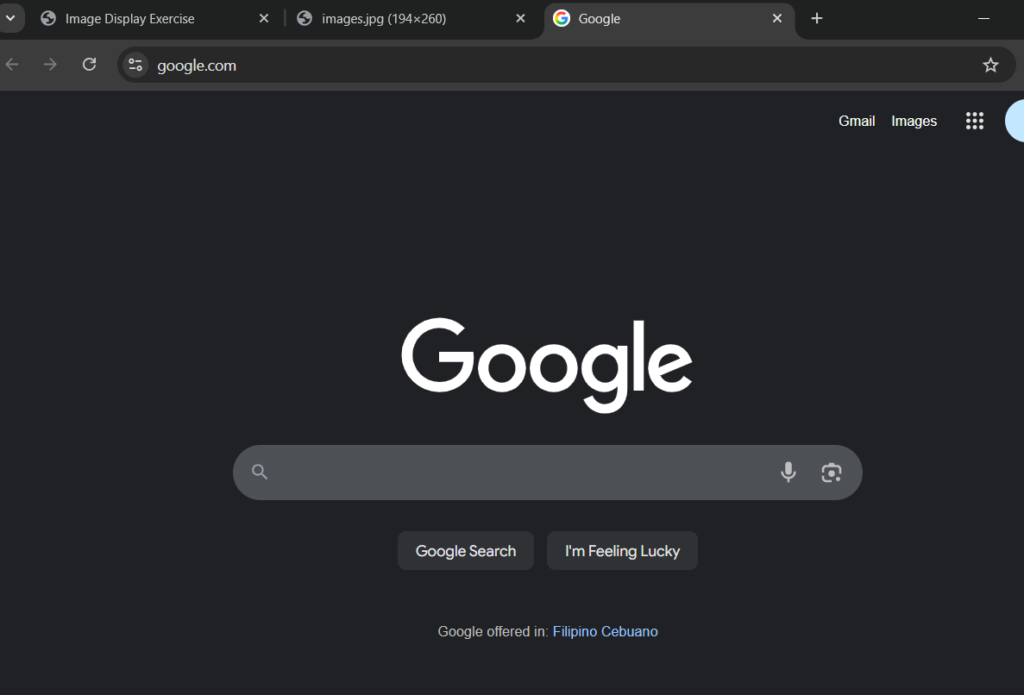Switch to Image Display Exercise tab
1024x695 pixels.
pyautogui.click(x=130, y=19)
